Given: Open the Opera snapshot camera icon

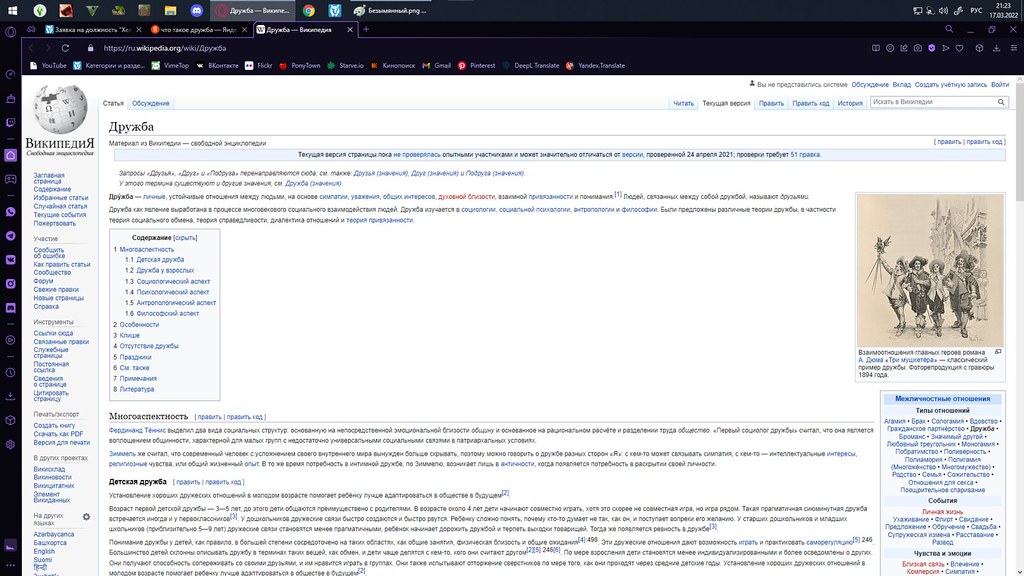Looking at the screenshot, I should pos(917,47).
